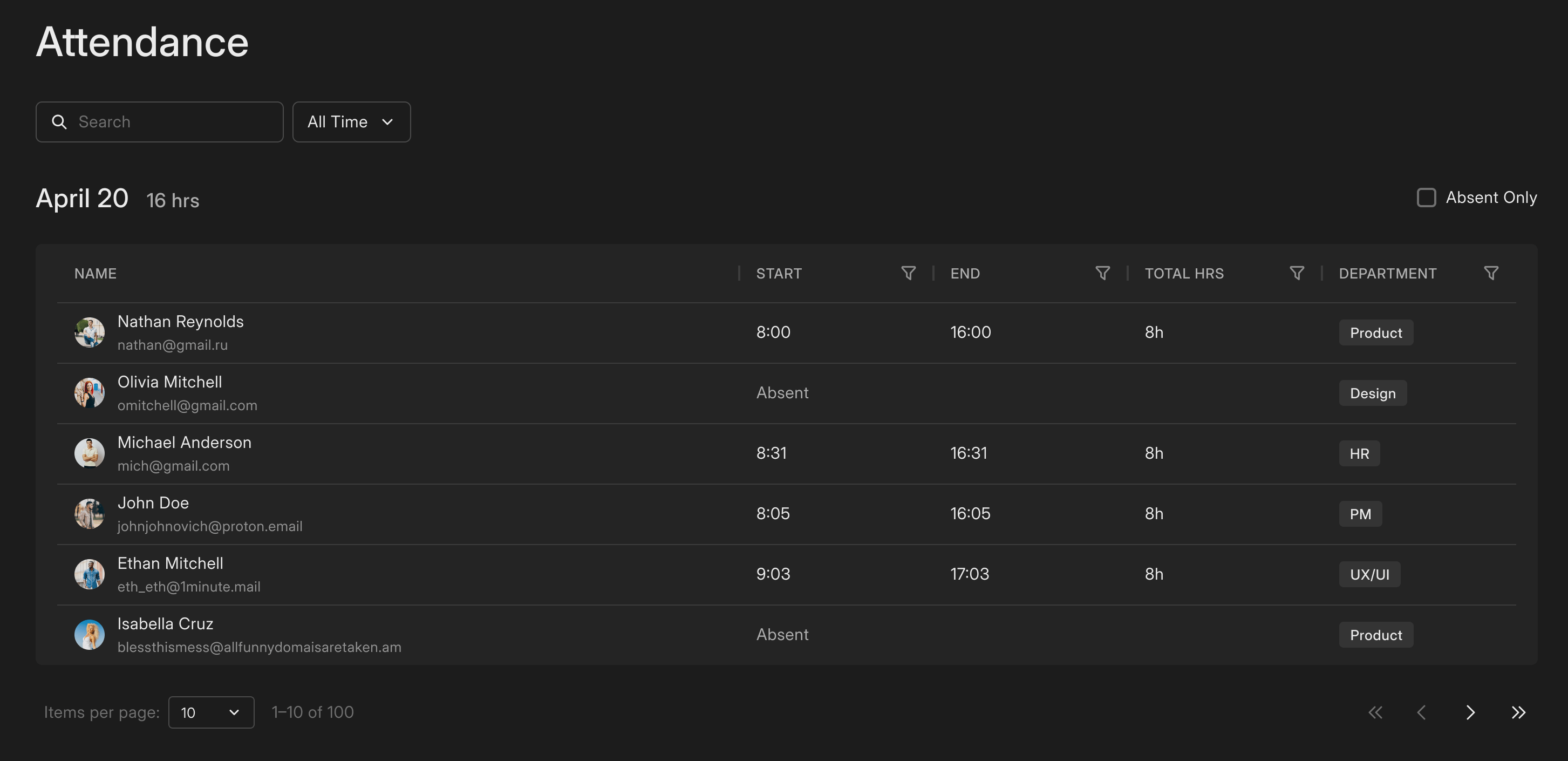Jump to the last page
Screen dimensions: 1568x761
point(1518,712)
